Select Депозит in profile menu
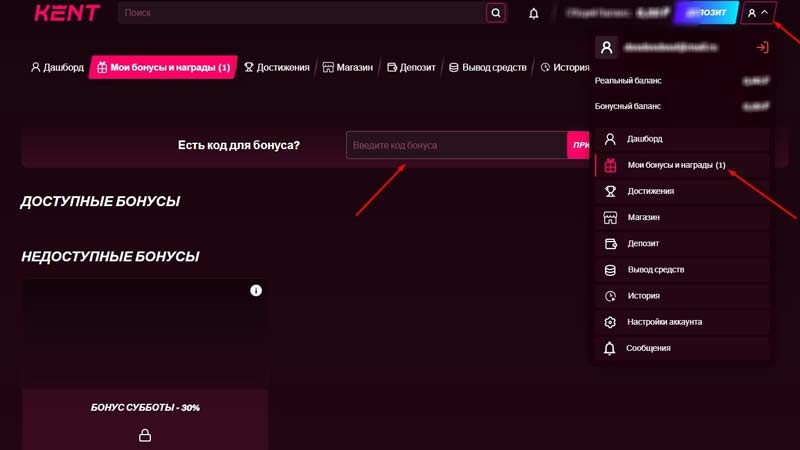This screenshot has height=450, width=800. point(643,243)
